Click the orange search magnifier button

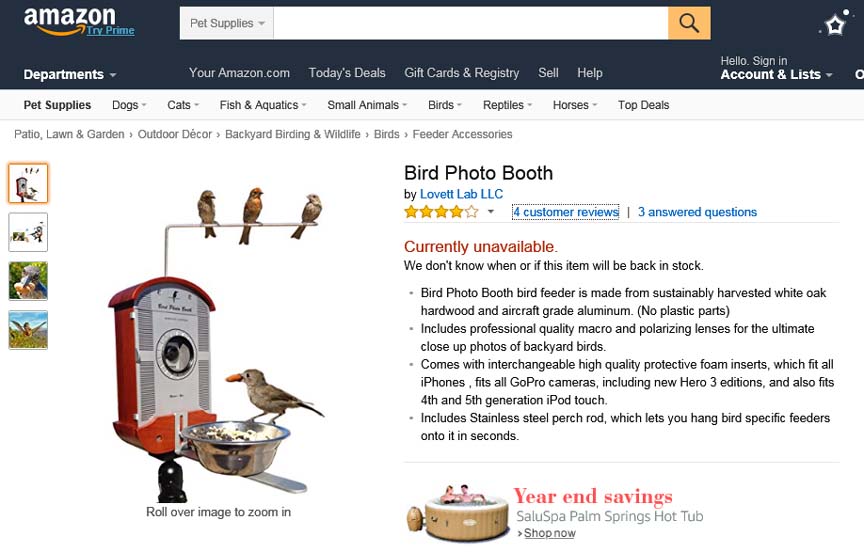point(689,23)
